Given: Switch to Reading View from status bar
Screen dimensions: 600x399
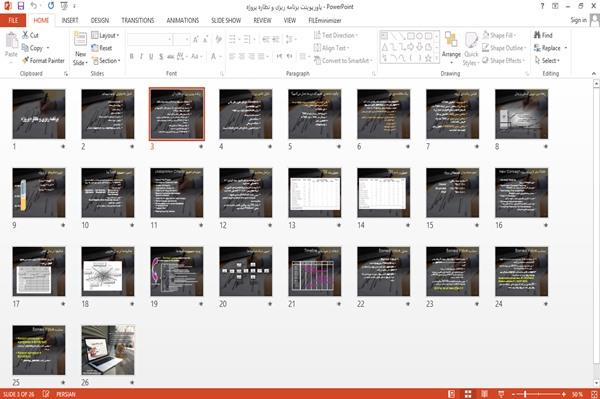Looking at the screenshot, I should [x=484, y=394].
